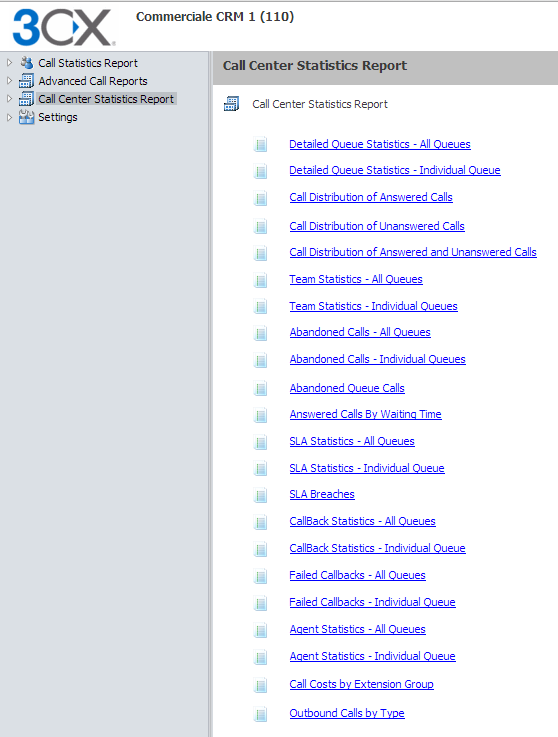Click report icon beside Detailed Queue Statistics - All Queues
The image size is (558, 737).
[260, 144]
